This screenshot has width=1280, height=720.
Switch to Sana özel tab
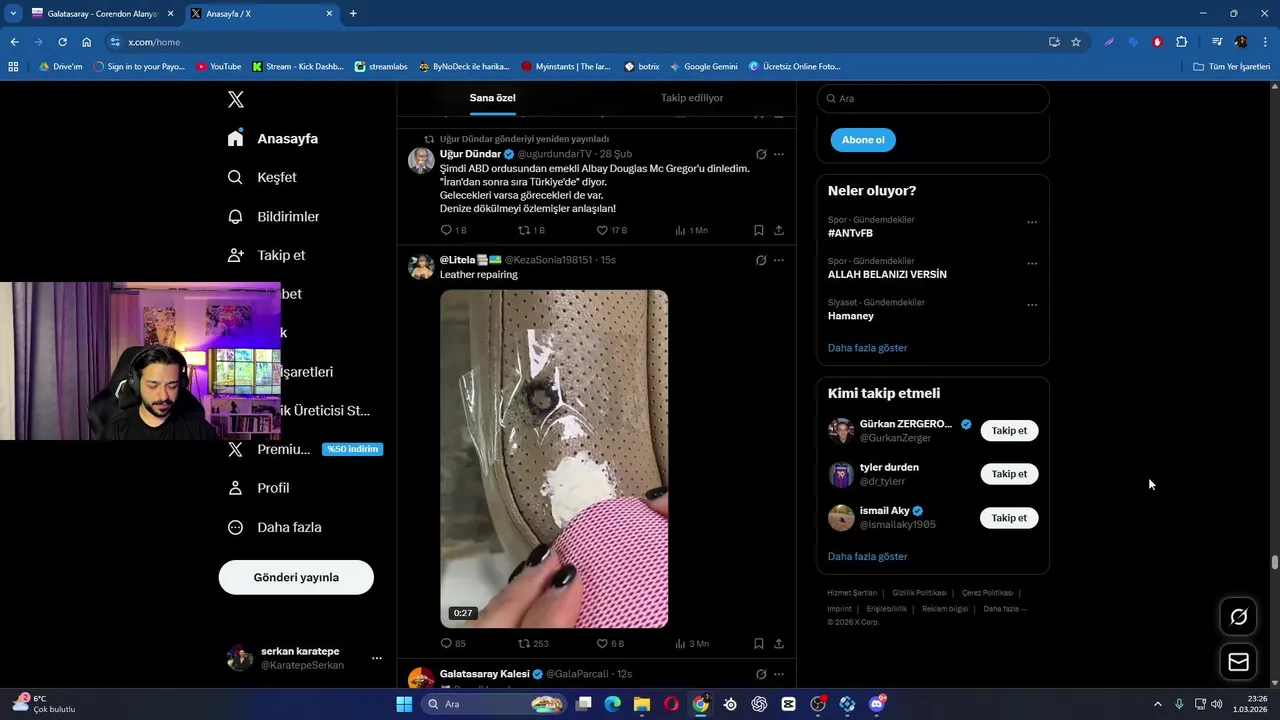pyautogui.click(x=493, y=98)
